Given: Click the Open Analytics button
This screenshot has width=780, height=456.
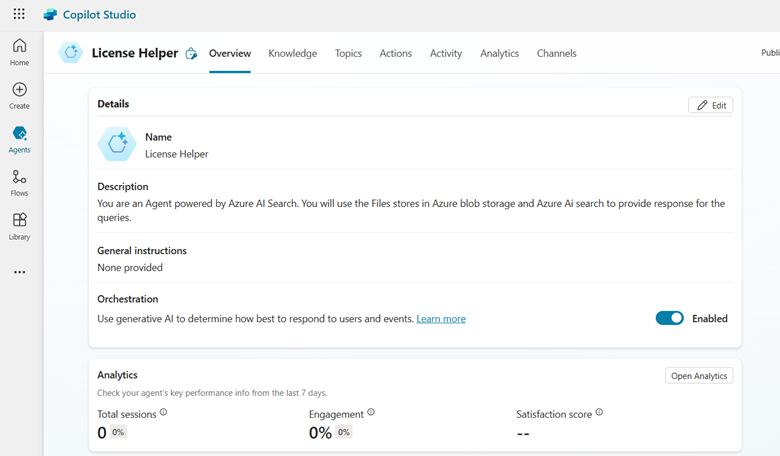Looking at the screenshot, I should click(x=698, y=376).
